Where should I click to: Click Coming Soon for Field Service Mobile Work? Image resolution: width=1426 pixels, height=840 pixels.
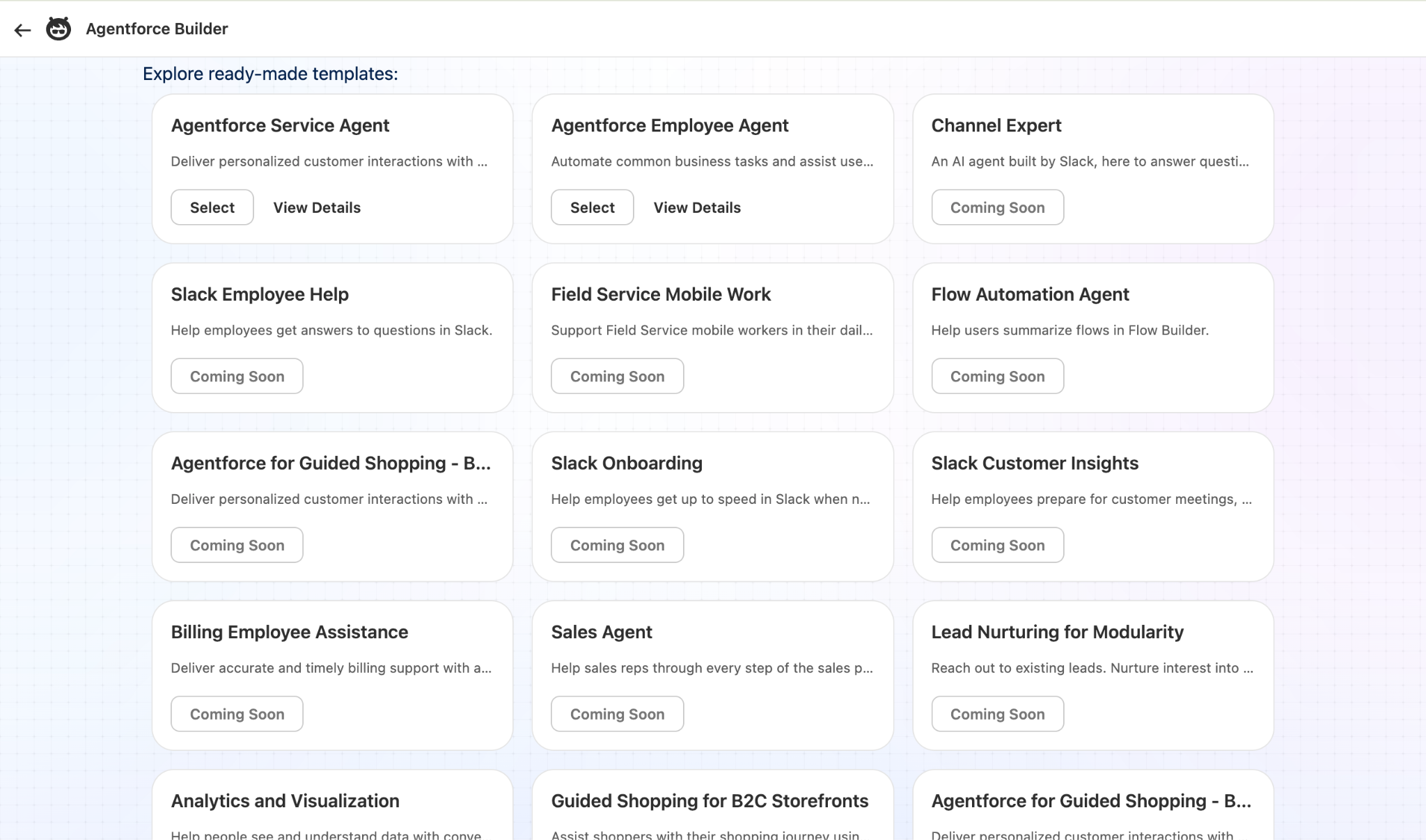click(x=618, y=377)
